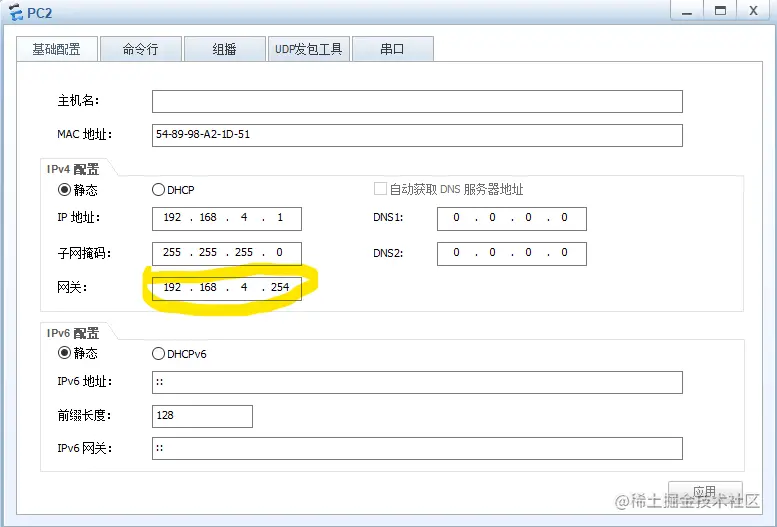Click the 子网掩码 field 255.255.255.0
This screenshot has height=527, width=777.
226,254
